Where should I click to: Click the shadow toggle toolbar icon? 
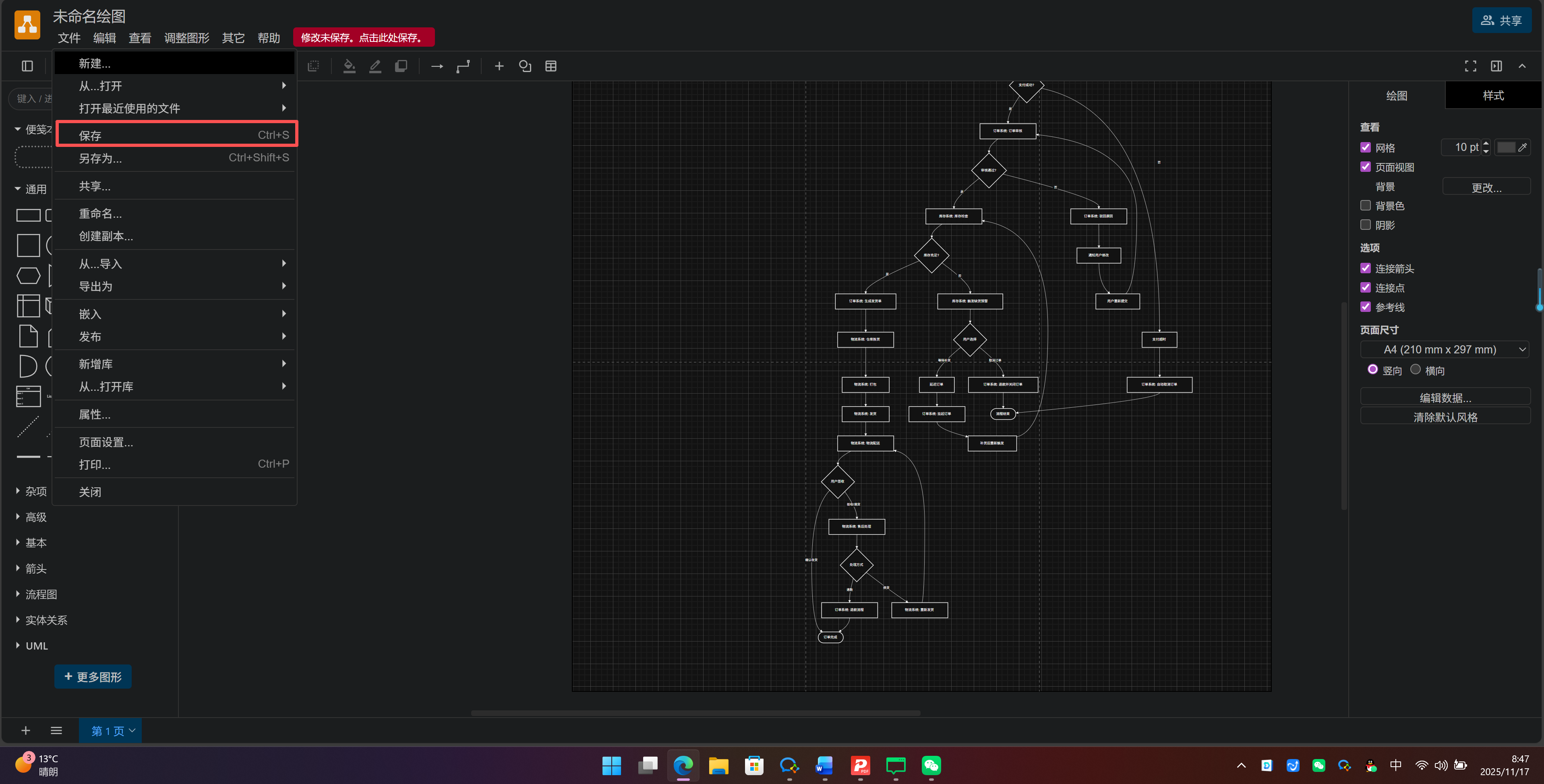(401, 66)
